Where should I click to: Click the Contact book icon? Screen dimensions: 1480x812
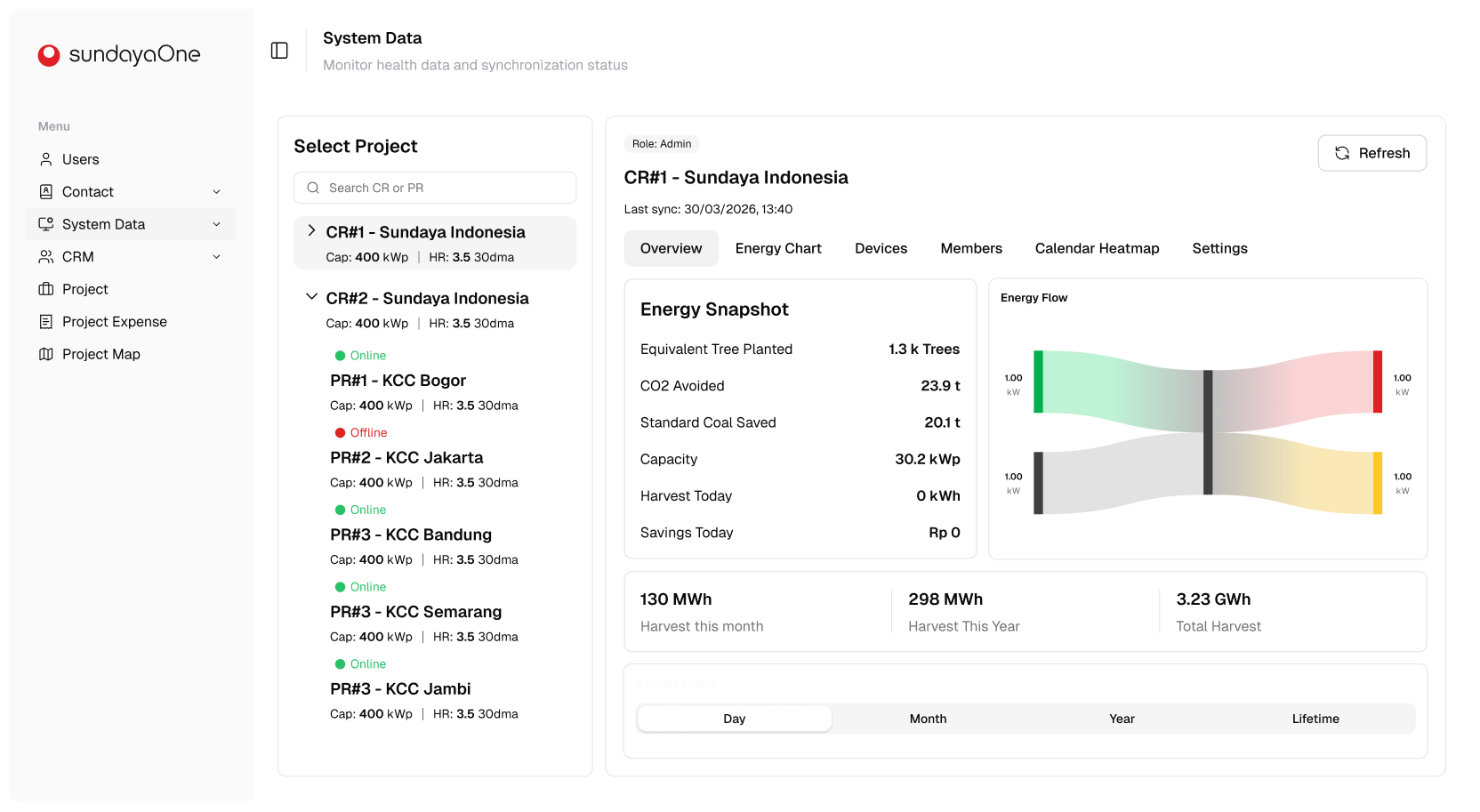pyautogui.click(x=46, y=191)
